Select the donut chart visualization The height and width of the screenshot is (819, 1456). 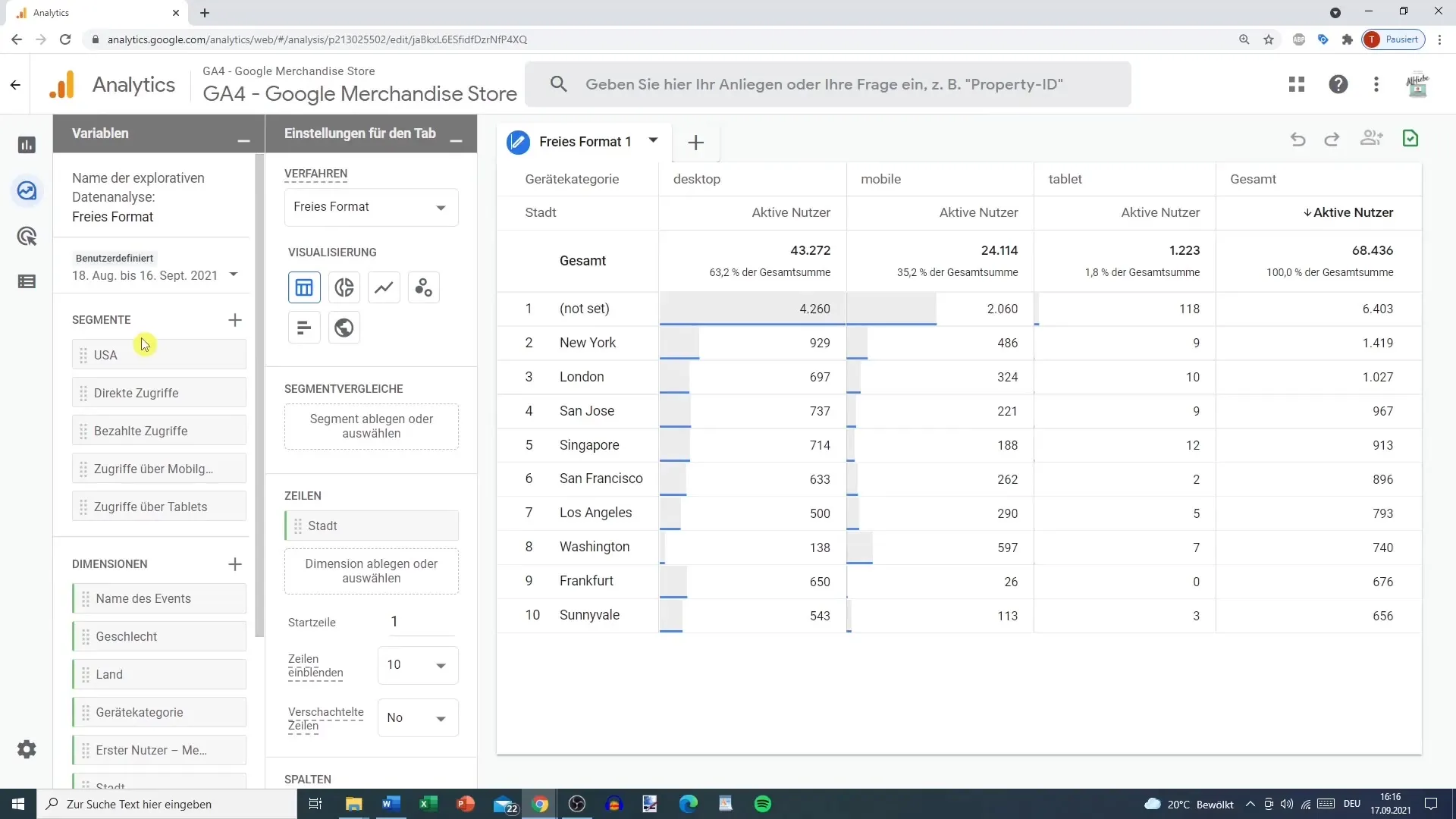(344, 287)
